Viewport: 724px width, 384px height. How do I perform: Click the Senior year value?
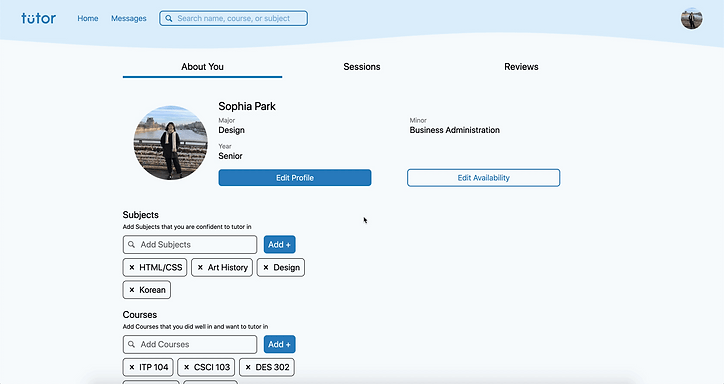coord(230,156)
